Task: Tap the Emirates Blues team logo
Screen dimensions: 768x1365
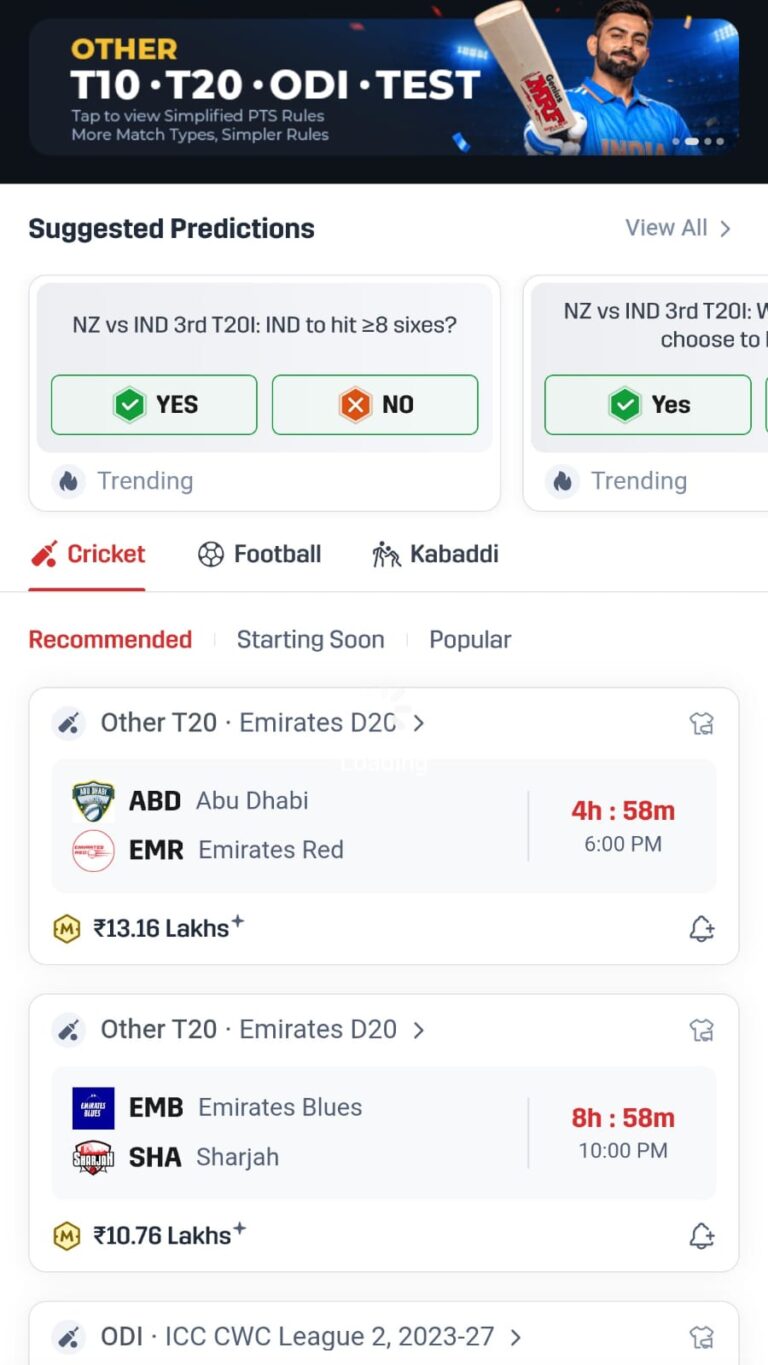Action: pyautogui.click(x=93, y=1108)
